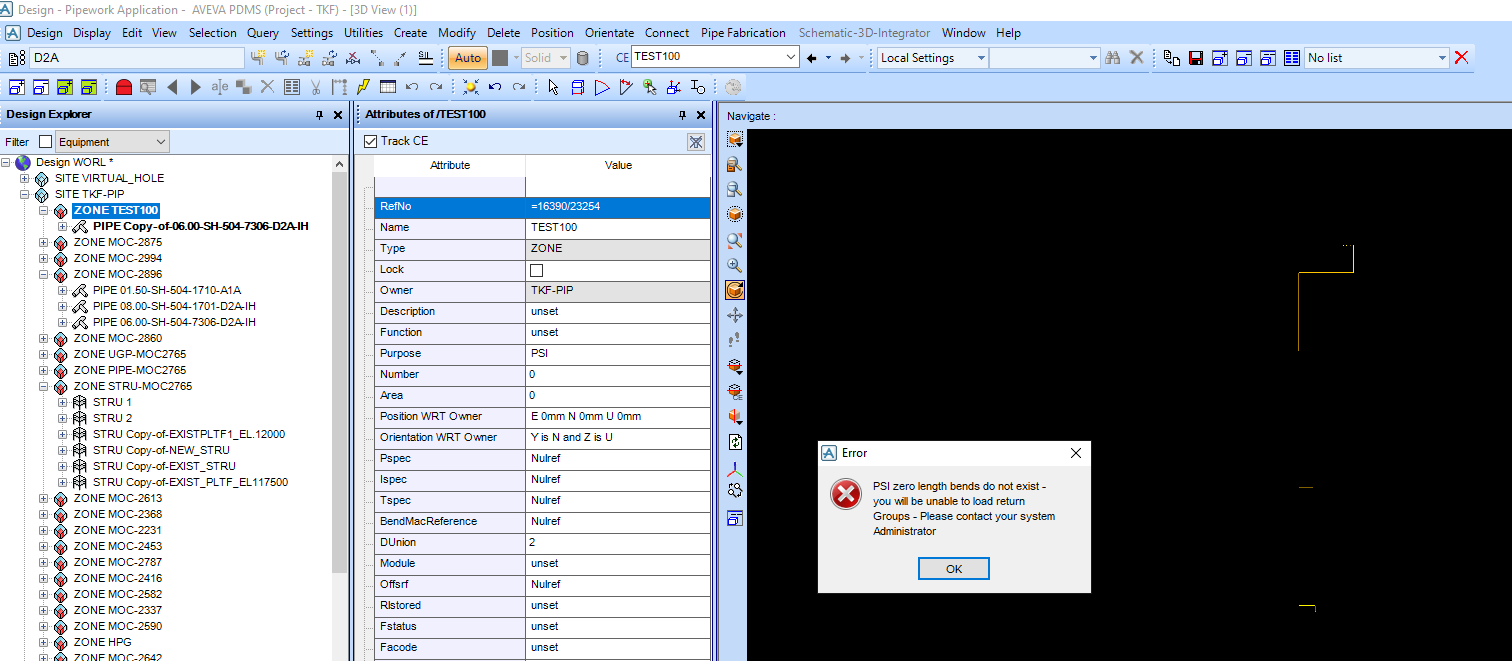The width and height of the screenshot is (1512, 661).
Task: Click the gray cylinder icon beside Solid
Action: coord(583,58)
